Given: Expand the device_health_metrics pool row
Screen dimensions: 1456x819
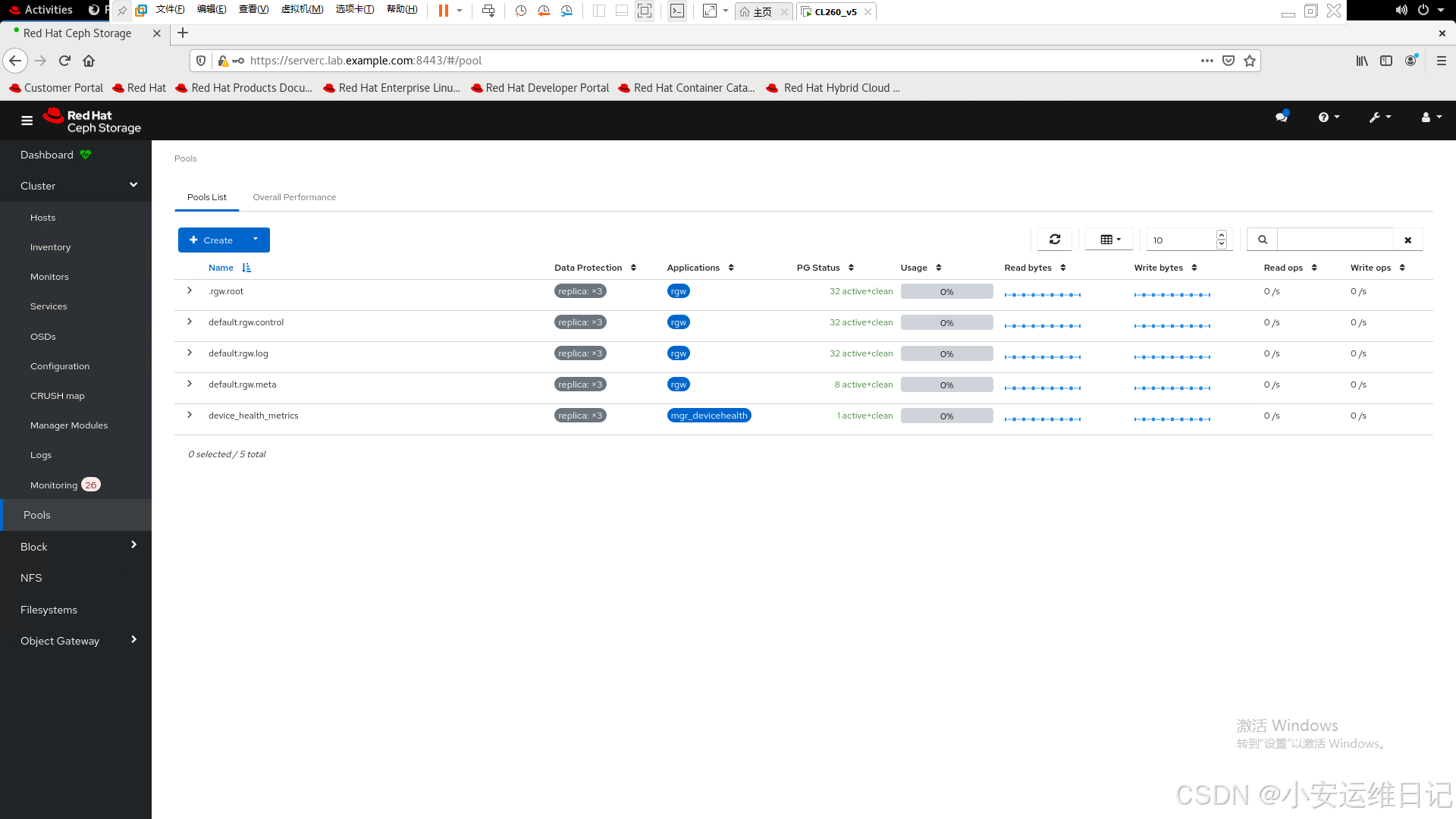Looking at the screenshot, I should coord(190,416).
